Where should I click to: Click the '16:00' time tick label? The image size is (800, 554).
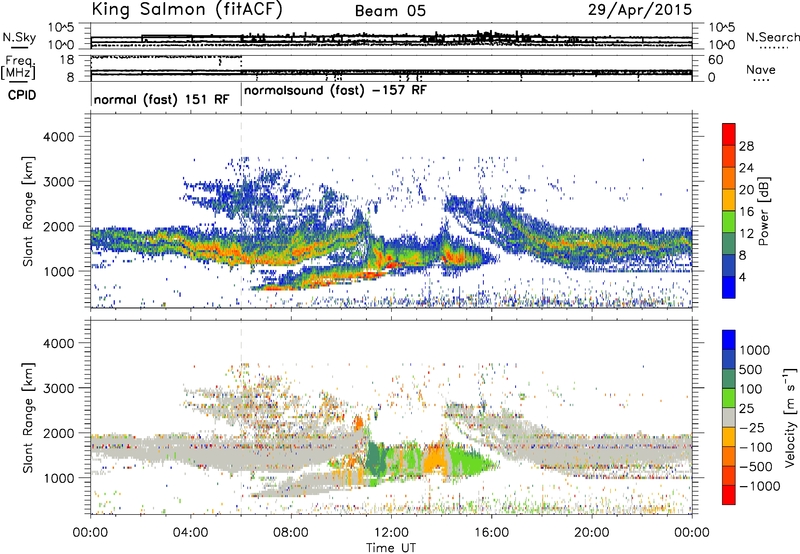491,533
